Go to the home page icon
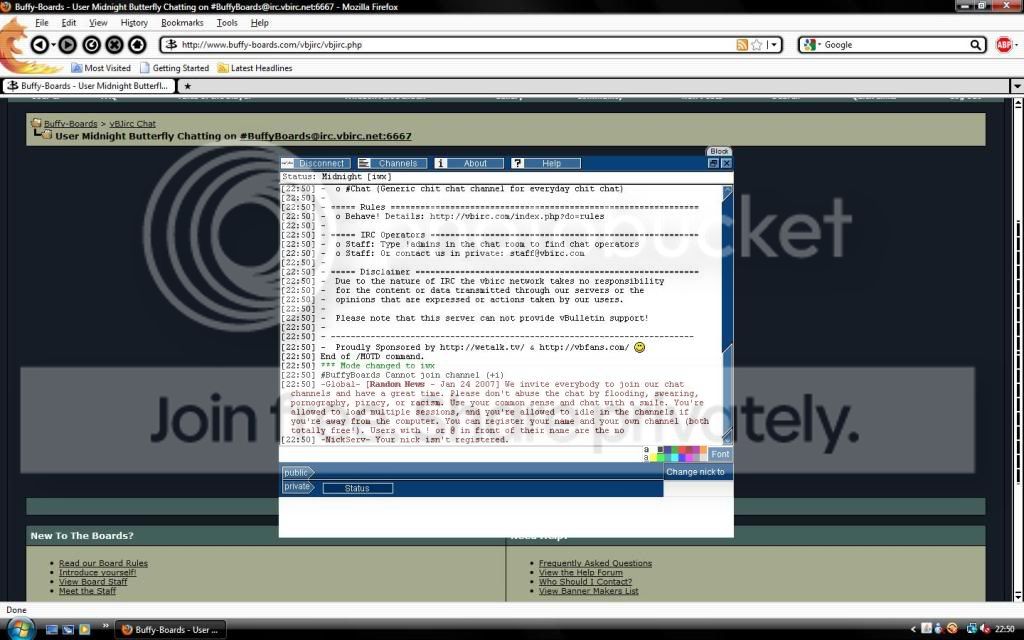1024x640 pixels. pyautogui.click(x=137, y=44)
